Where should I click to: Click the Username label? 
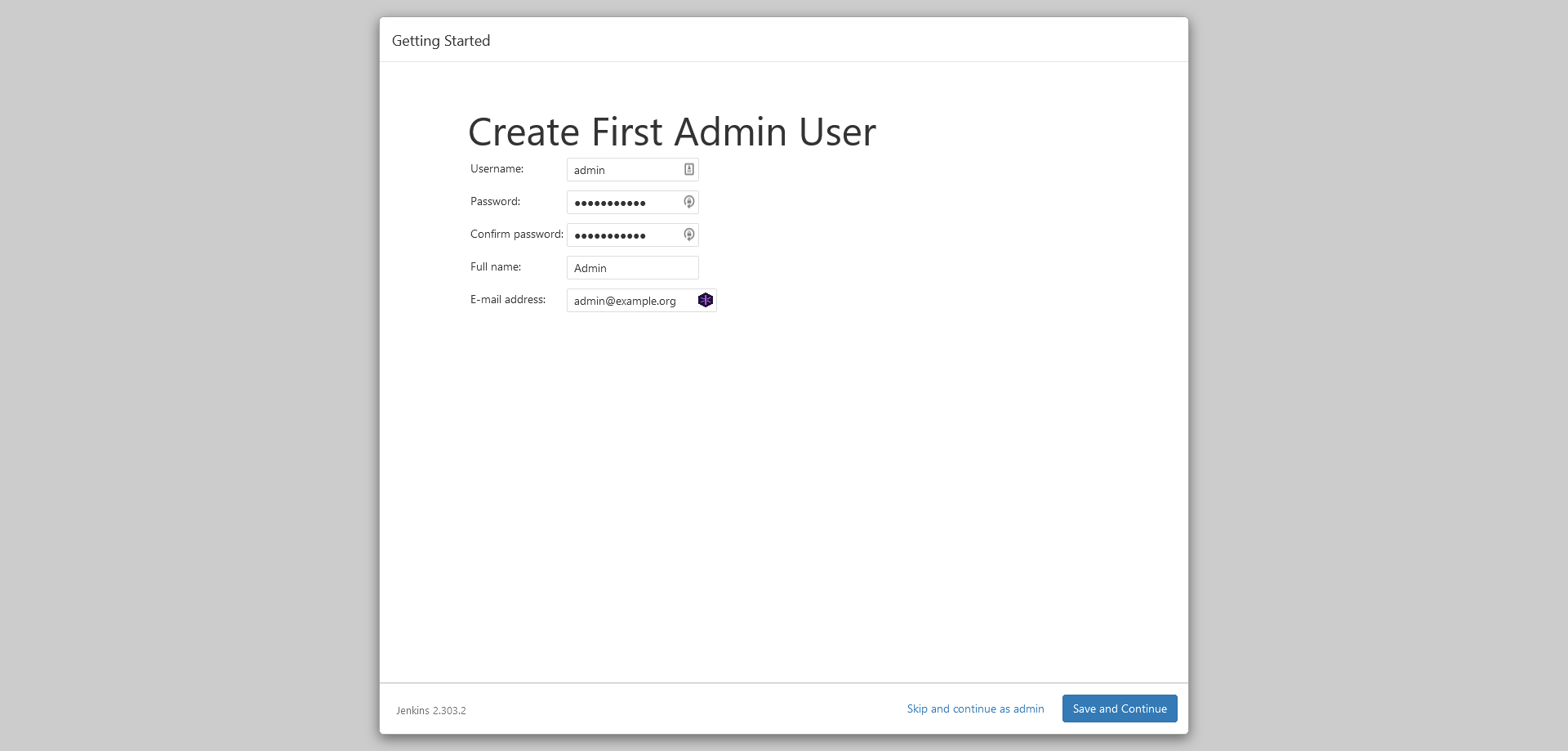(x=497, y=168)
